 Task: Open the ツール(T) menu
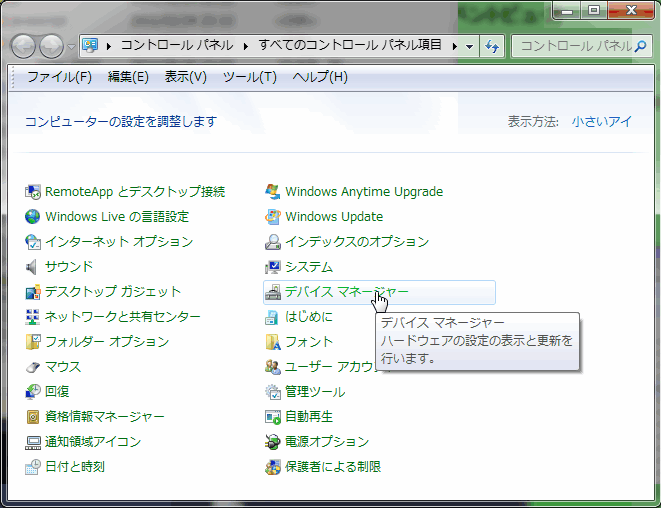tap(249, 77)
